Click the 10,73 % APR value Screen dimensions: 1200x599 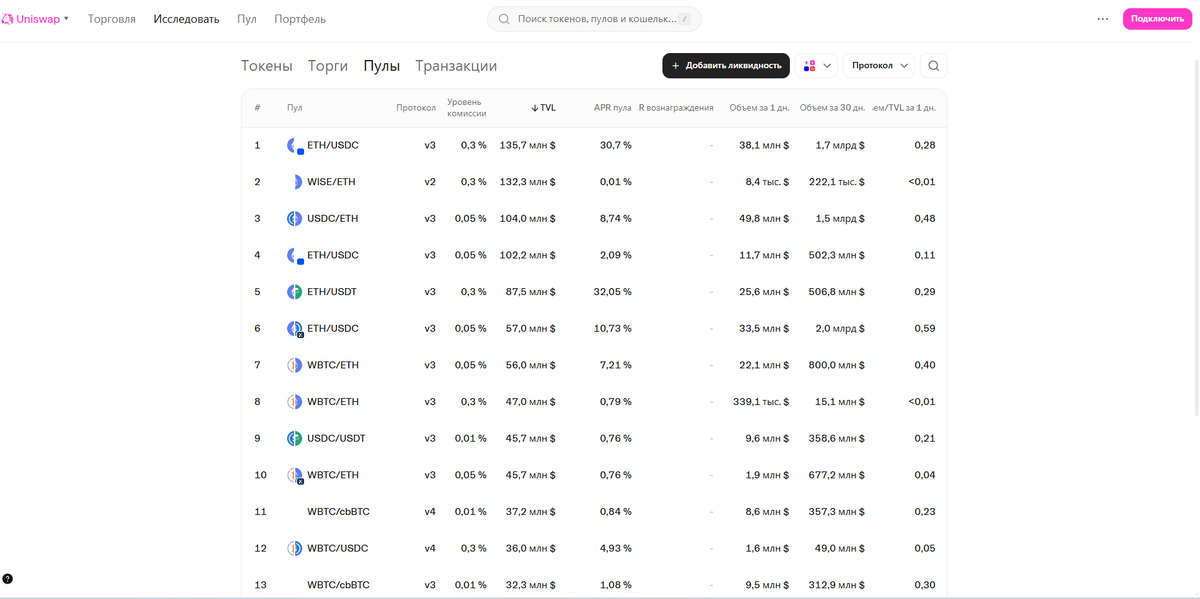pos(612,328)
